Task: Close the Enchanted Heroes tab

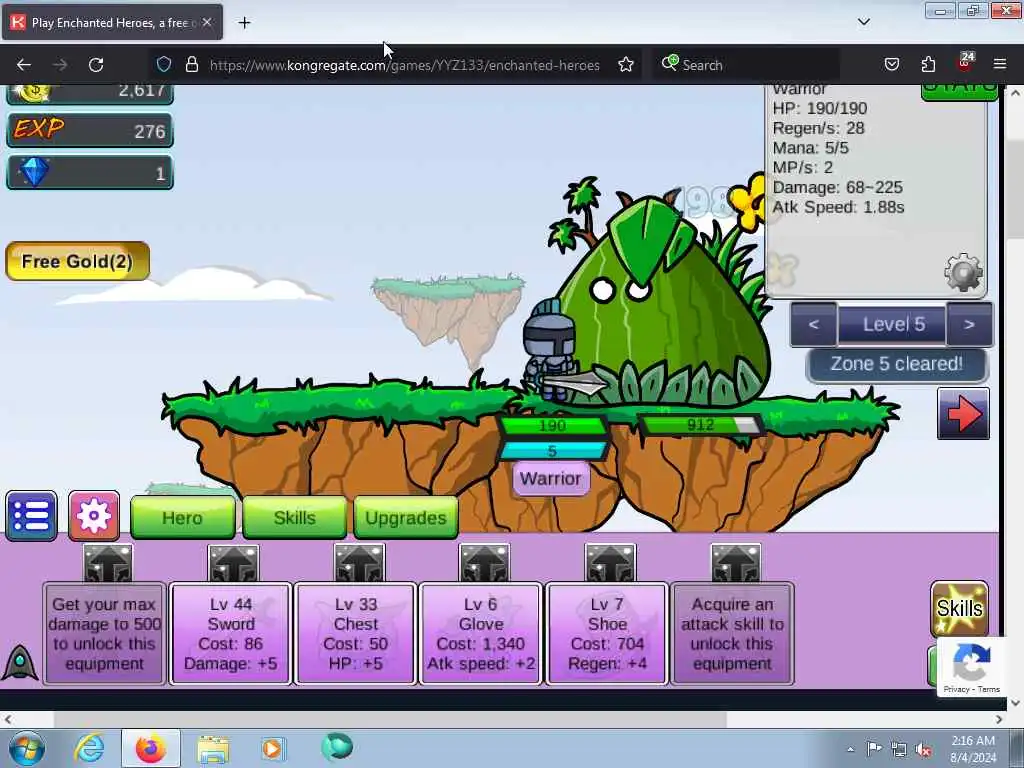Action: coord(207,22)
